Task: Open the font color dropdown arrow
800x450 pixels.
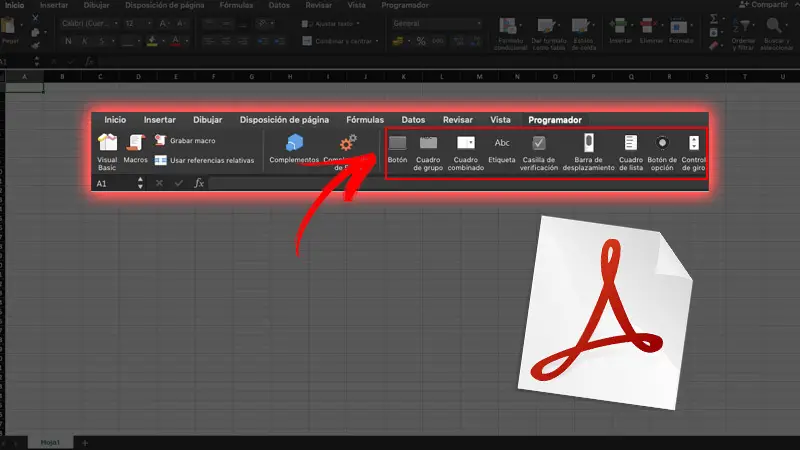Action: (187, 41)
